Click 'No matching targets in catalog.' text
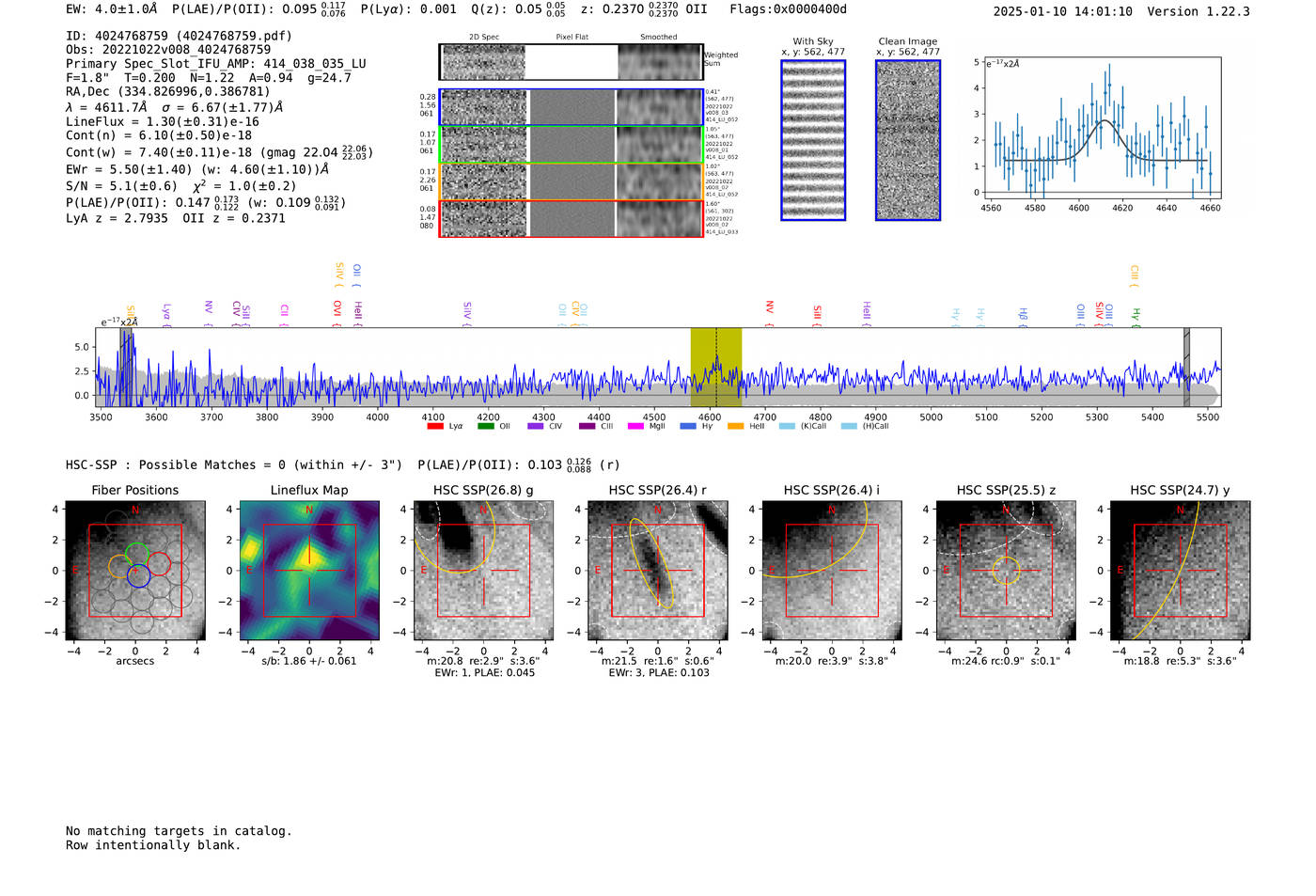 click(179, 831)
